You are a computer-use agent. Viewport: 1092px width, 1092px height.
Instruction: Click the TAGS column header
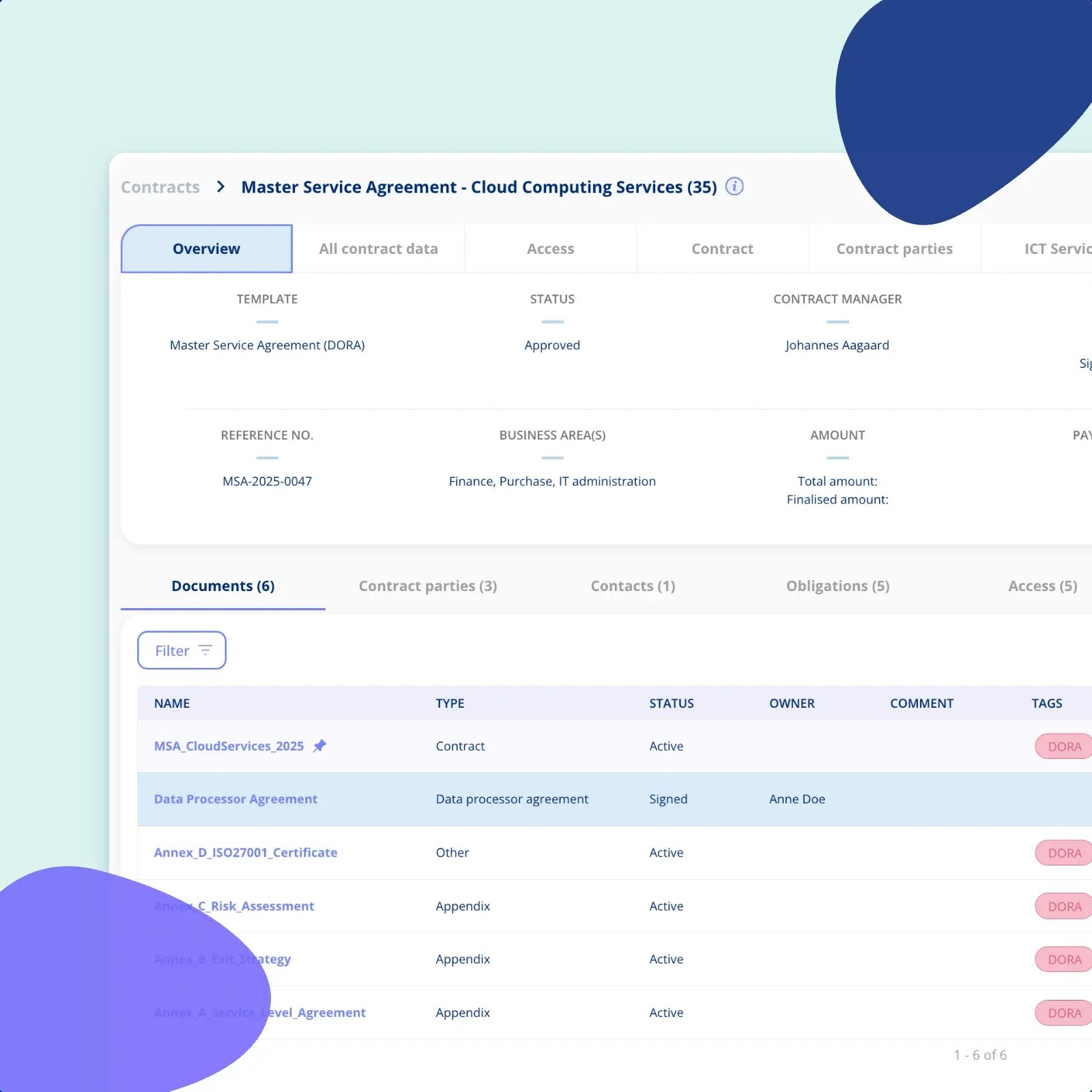click(x=1047, y=703)
